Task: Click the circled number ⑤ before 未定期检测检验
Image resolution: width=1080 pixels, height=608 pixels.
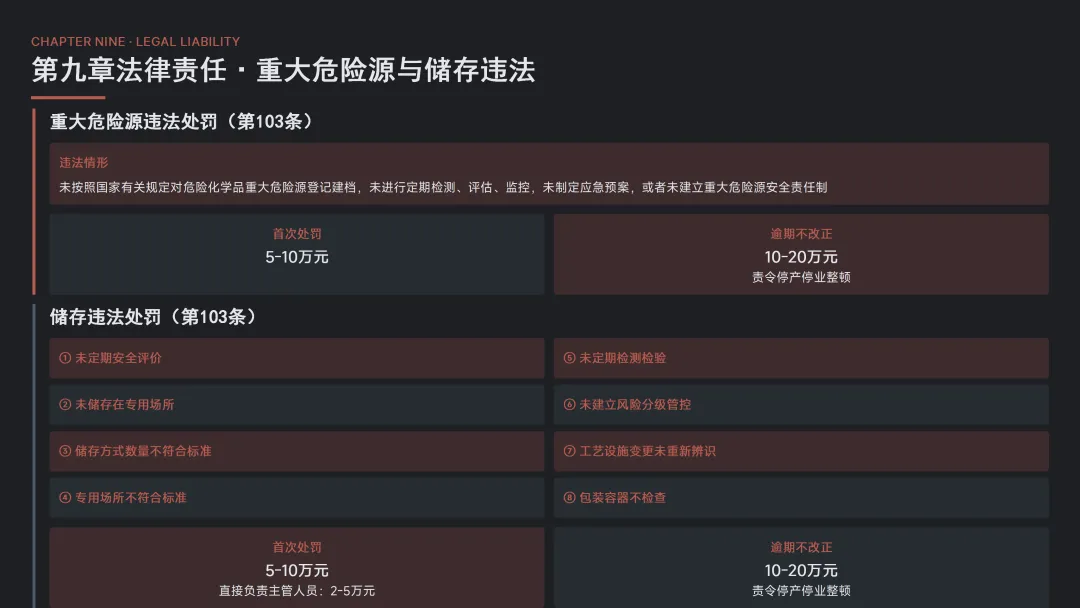Action: pyautogui.click(x=569, y=358)
